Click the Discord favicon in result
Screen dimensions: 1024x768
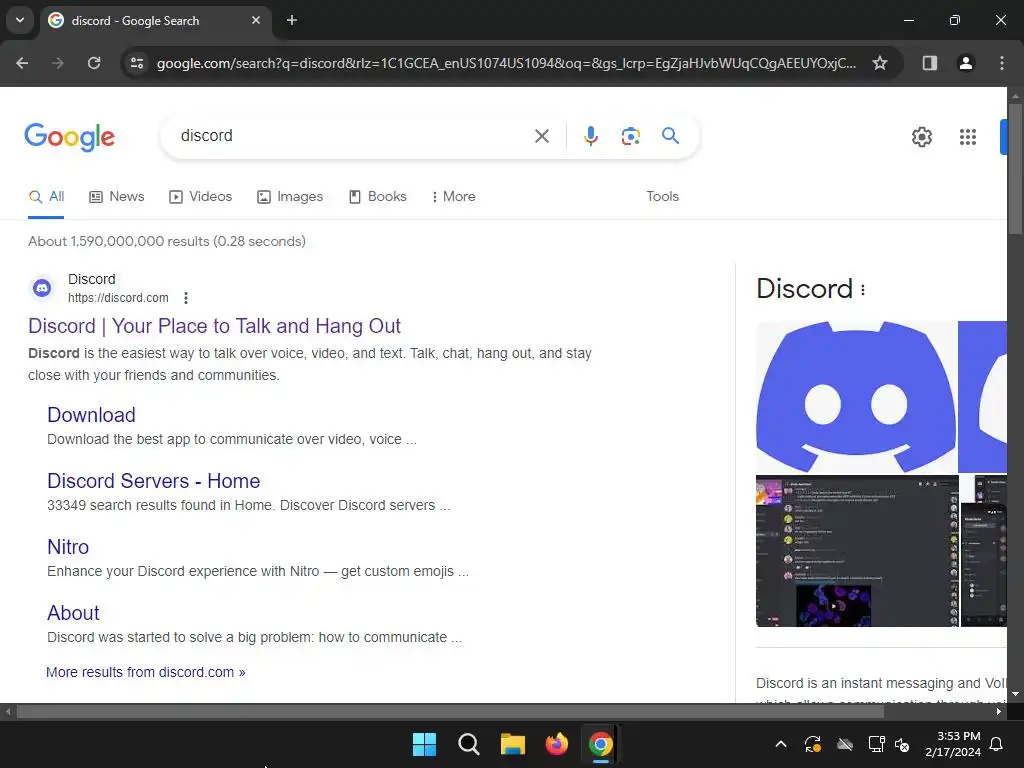(x=42, y=288)
